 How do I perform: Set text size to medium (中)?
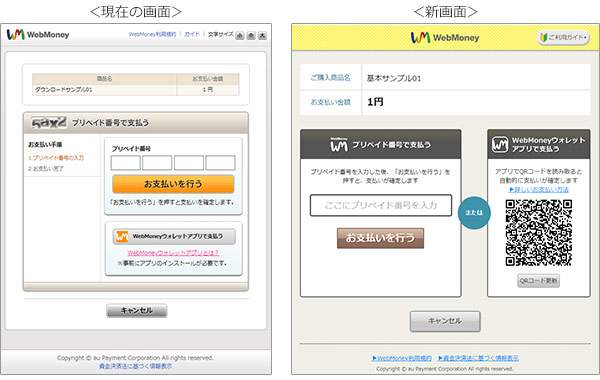click(251, 36)
